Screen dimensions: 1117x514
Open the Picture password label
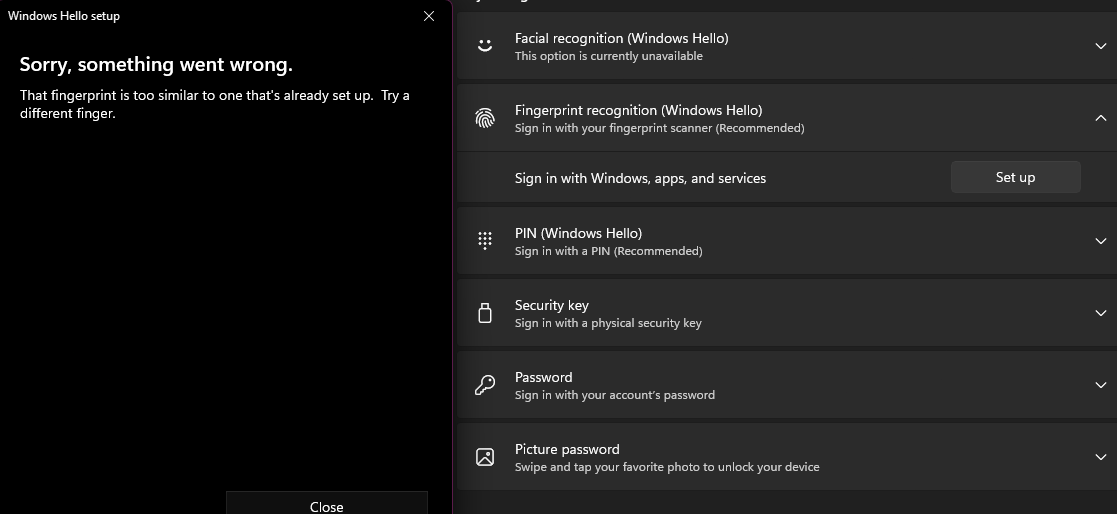pos(567,449)
